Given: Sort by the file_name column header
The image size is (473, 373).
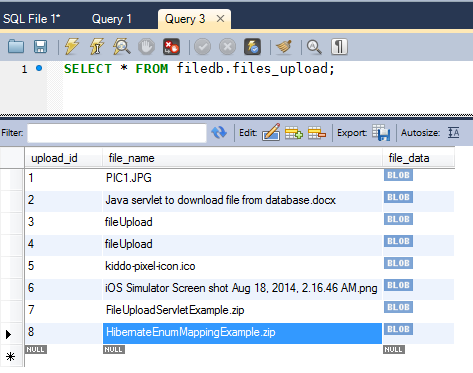Looking at the screenshot, I should [x=242, y=158].
